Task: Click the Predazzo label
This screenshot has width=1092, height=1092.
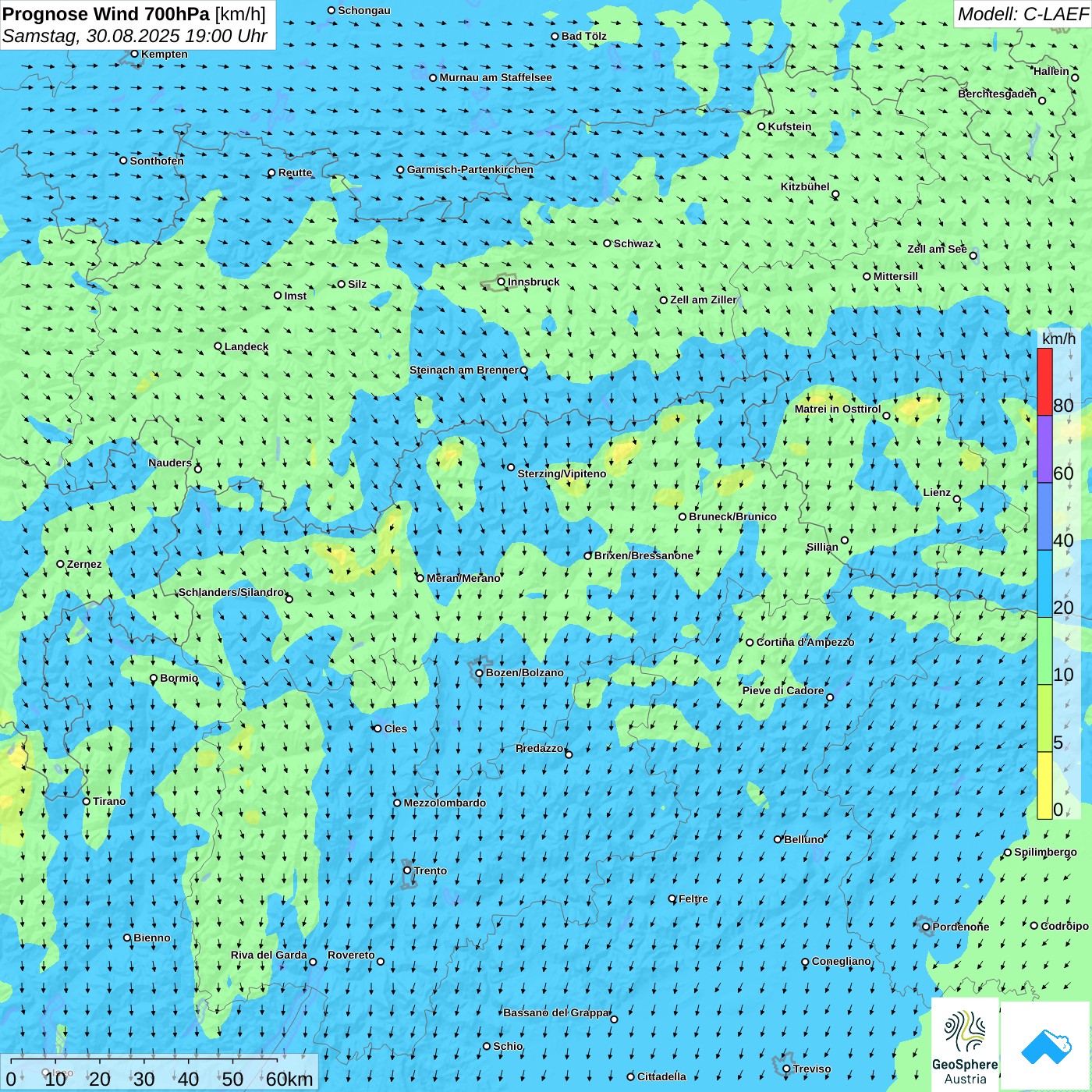Action: [539, 748]
